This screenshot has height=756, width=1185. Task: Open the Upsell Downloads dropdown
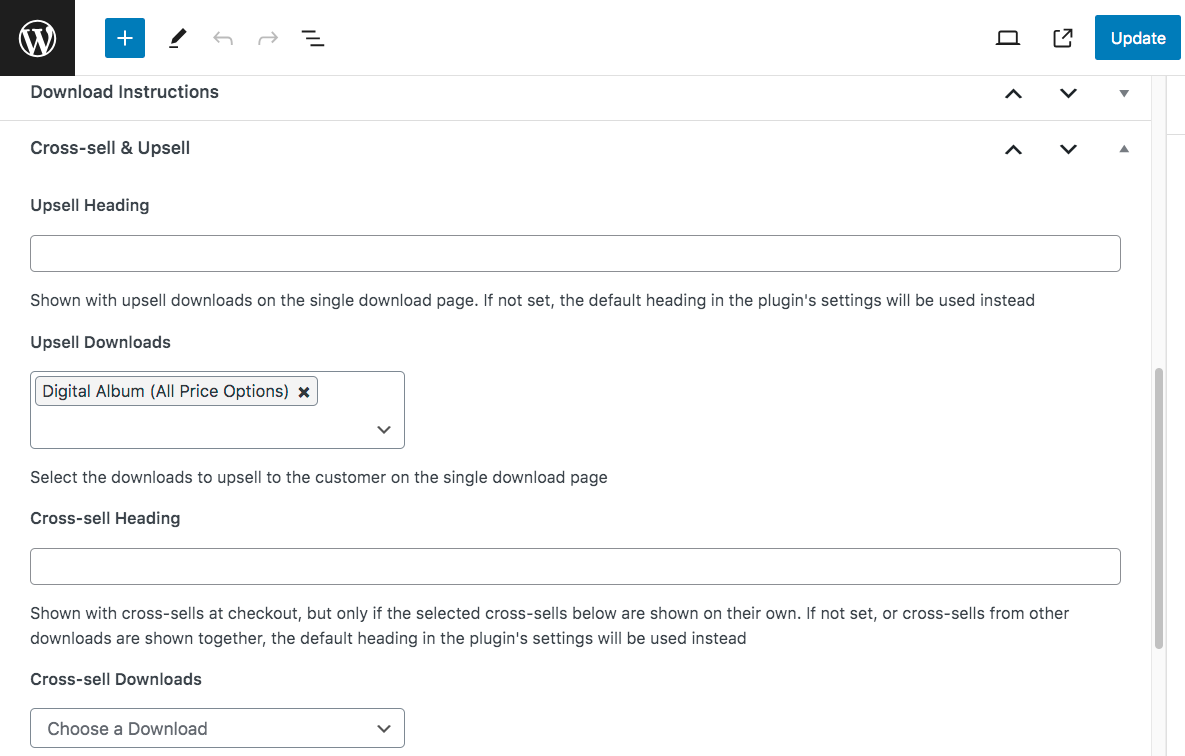coord(383,429)
